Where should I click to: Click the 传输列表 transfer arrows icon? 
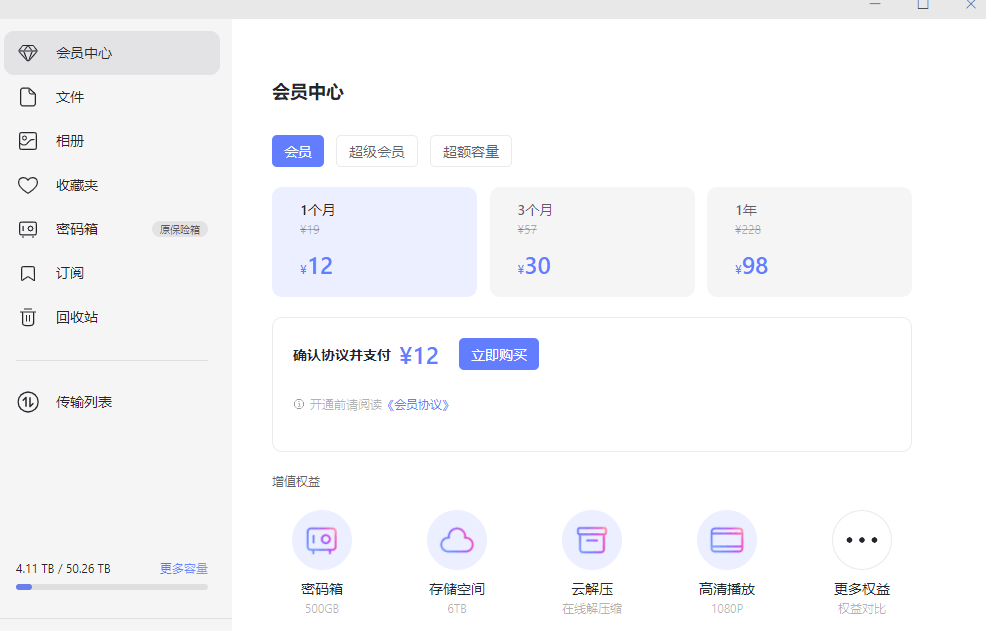coord(28,402)
